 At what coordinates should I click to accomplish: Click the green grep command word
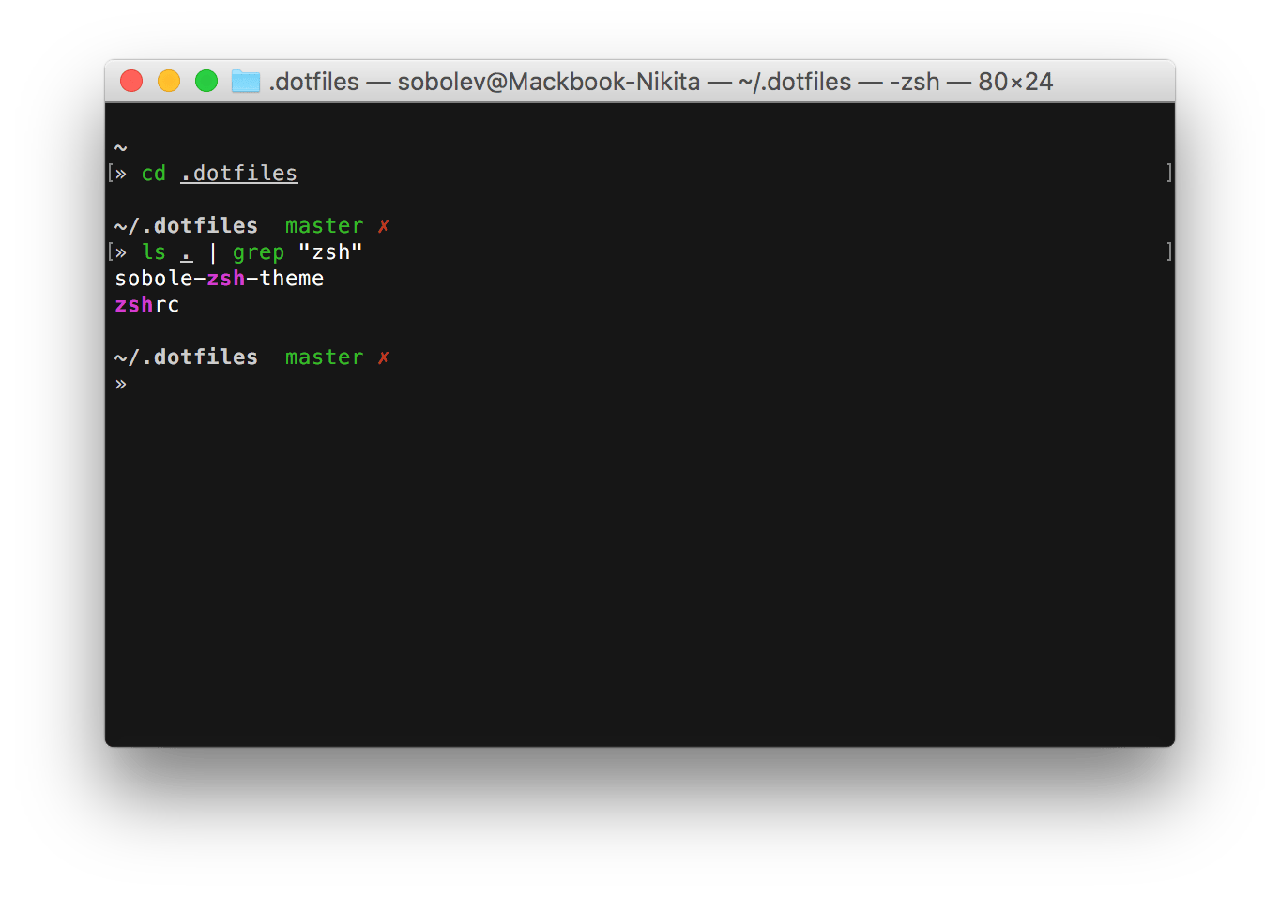pos(258,253)
